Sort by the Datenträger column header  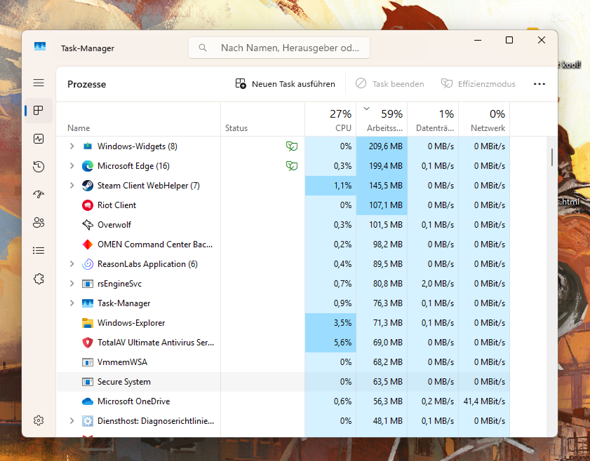[x=433, y=119]
